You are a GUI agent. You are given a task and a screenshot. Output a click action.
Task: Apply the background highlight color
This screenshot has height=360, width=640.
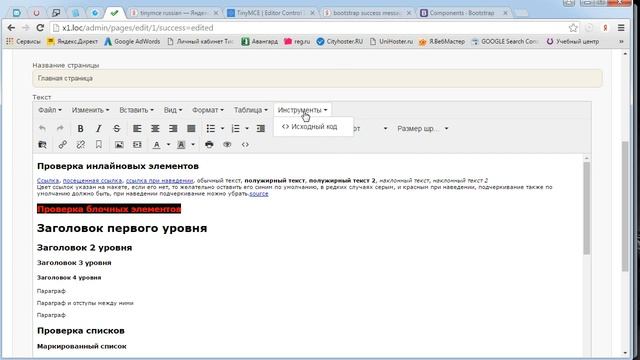(181, 144)
